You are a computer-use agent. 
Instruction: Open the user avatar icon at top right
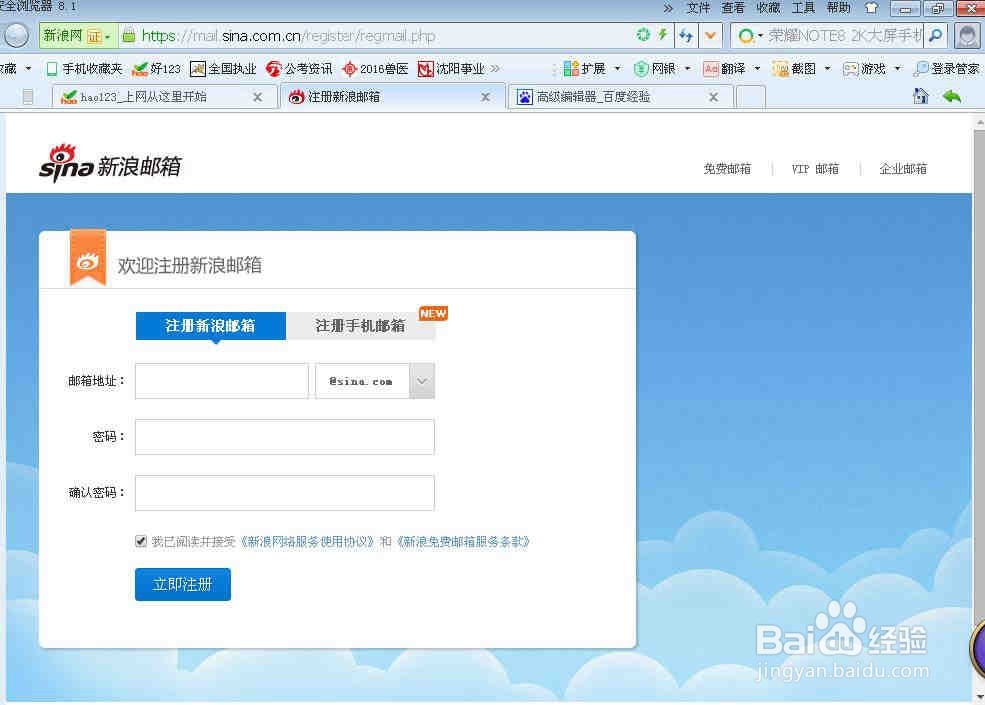click(x=968, y=35)
